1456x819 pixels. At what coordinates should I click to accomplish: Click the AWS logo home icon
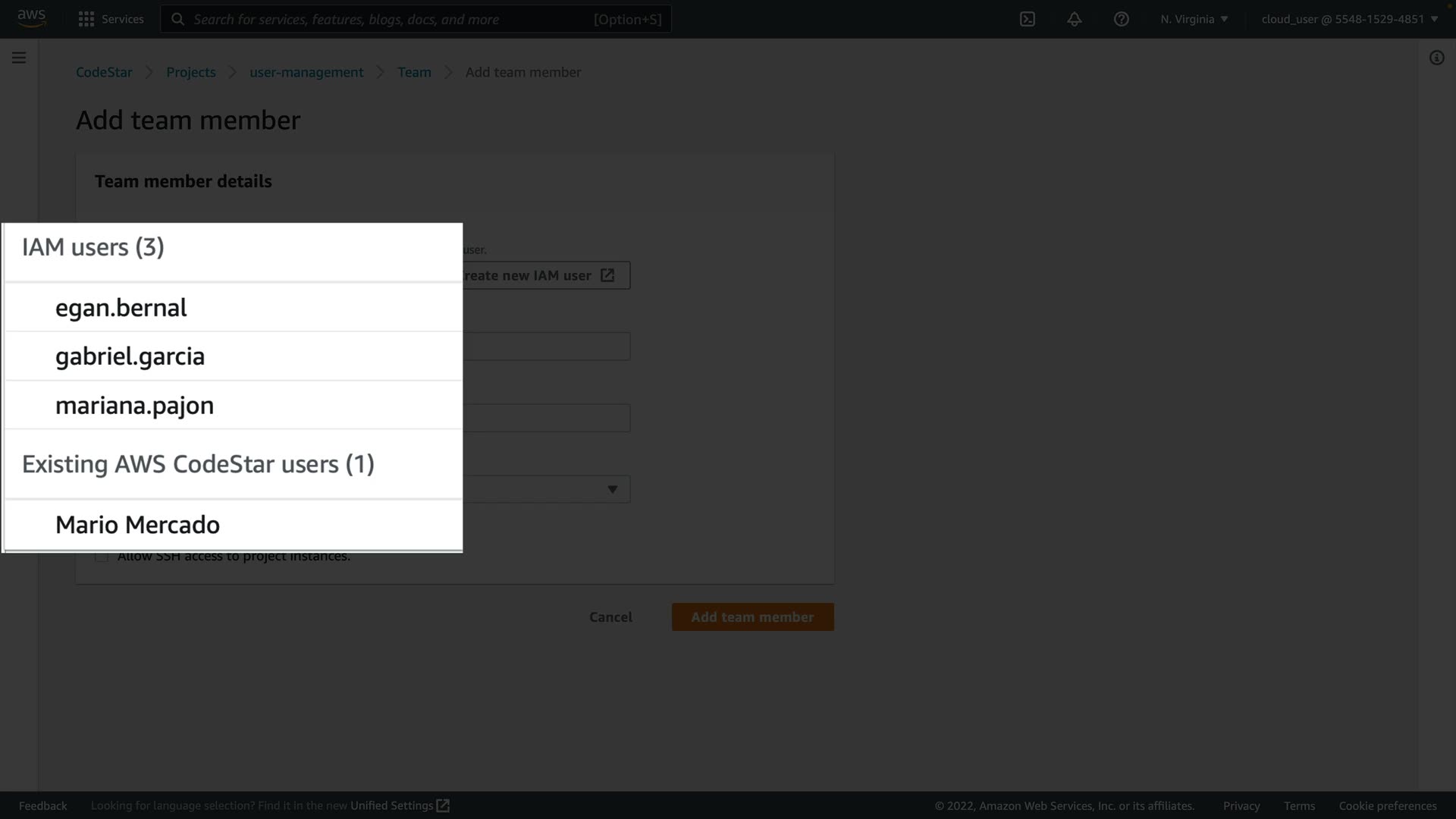coord(31,18)
